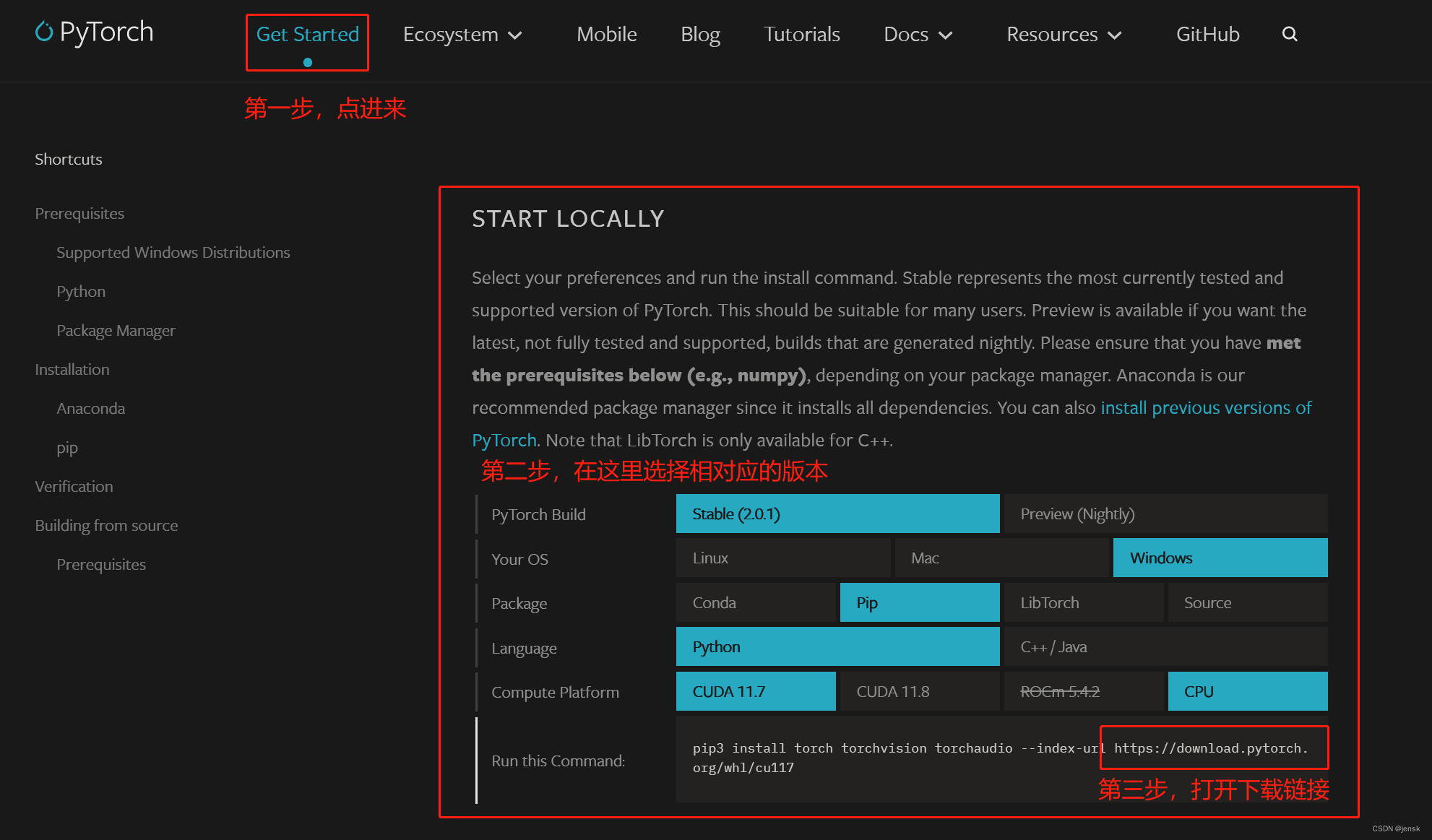
Task: Select Conda package option
Action: pyautogui.click(x=755, y=603)
